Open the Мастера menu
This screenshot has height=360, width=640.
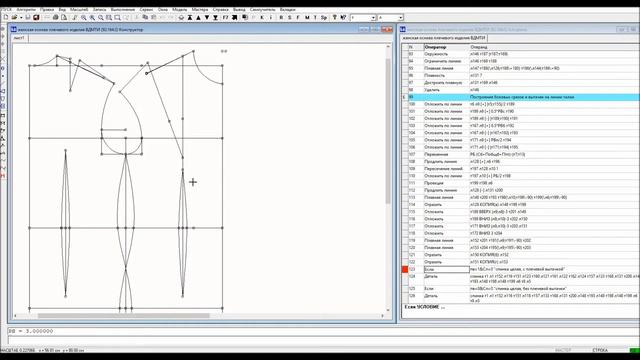point(200,9)
